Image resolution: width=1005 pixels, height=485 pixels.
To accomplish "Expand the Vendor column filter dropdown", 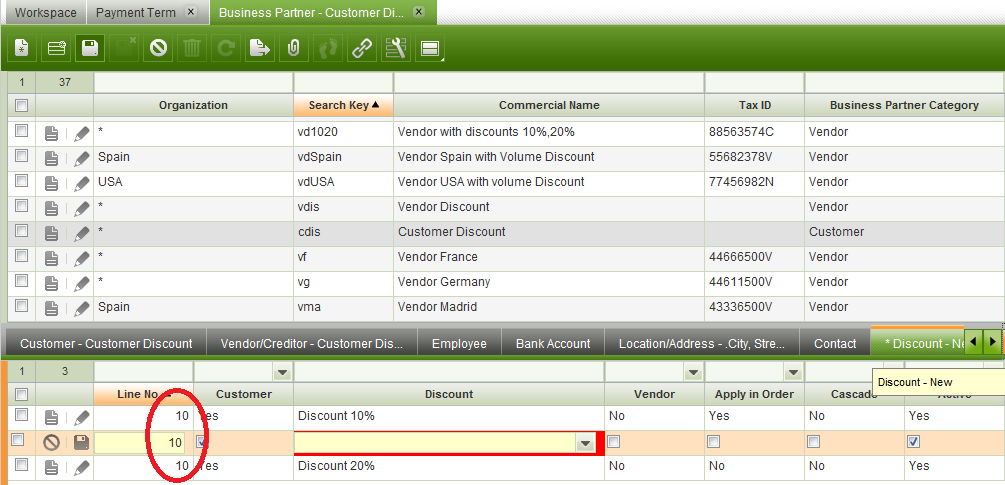I will tap(692, 372).
